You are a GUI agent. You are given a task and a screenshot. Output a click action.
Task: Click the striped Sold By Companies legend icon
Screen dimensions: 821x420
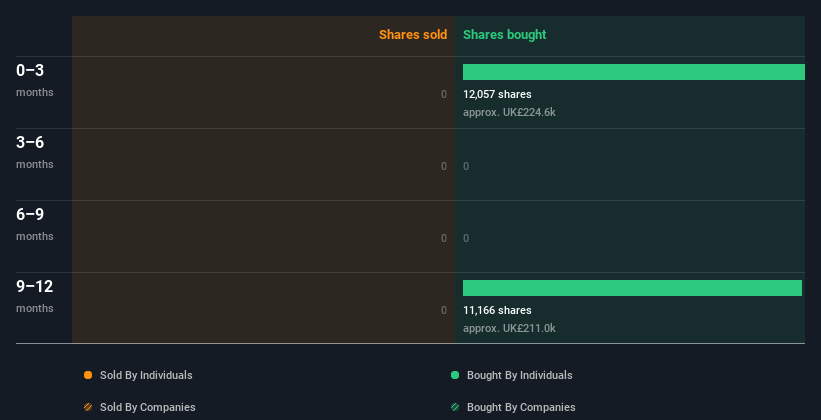point(88,407)
